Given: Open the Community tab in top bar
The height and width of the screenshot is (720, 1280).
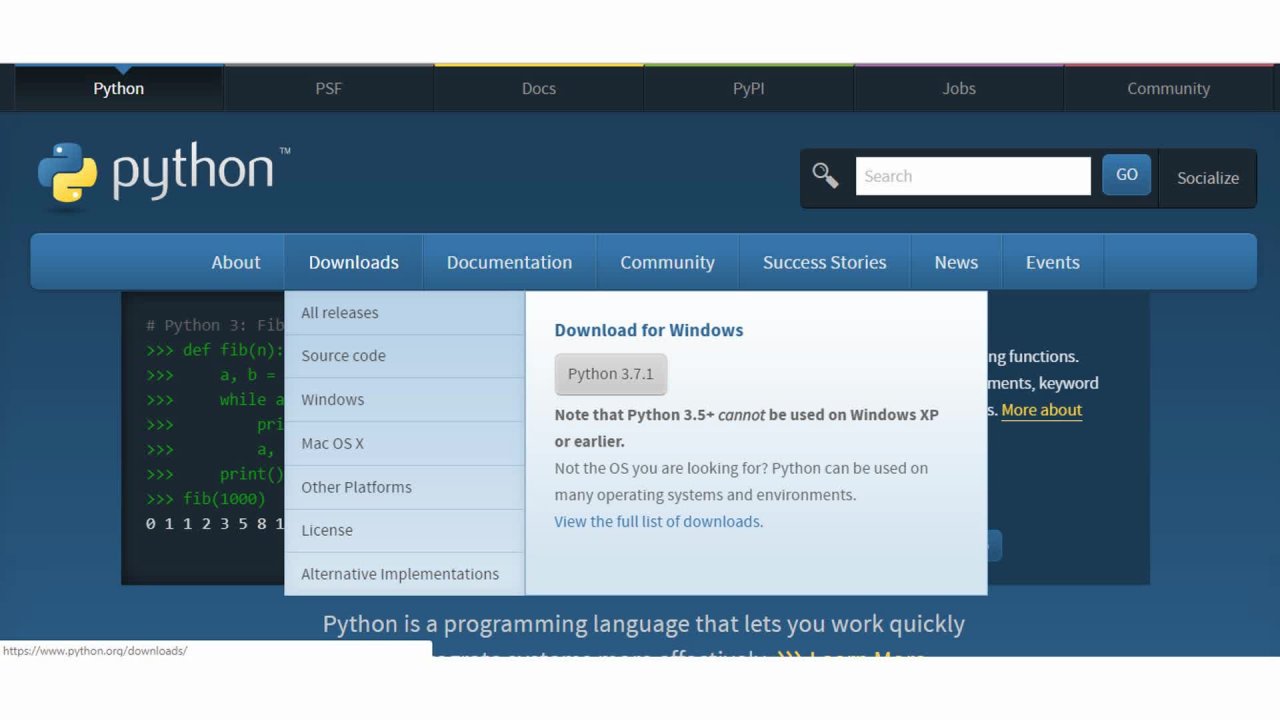Looking at the screenshot, I should (x=1169, y=88).
